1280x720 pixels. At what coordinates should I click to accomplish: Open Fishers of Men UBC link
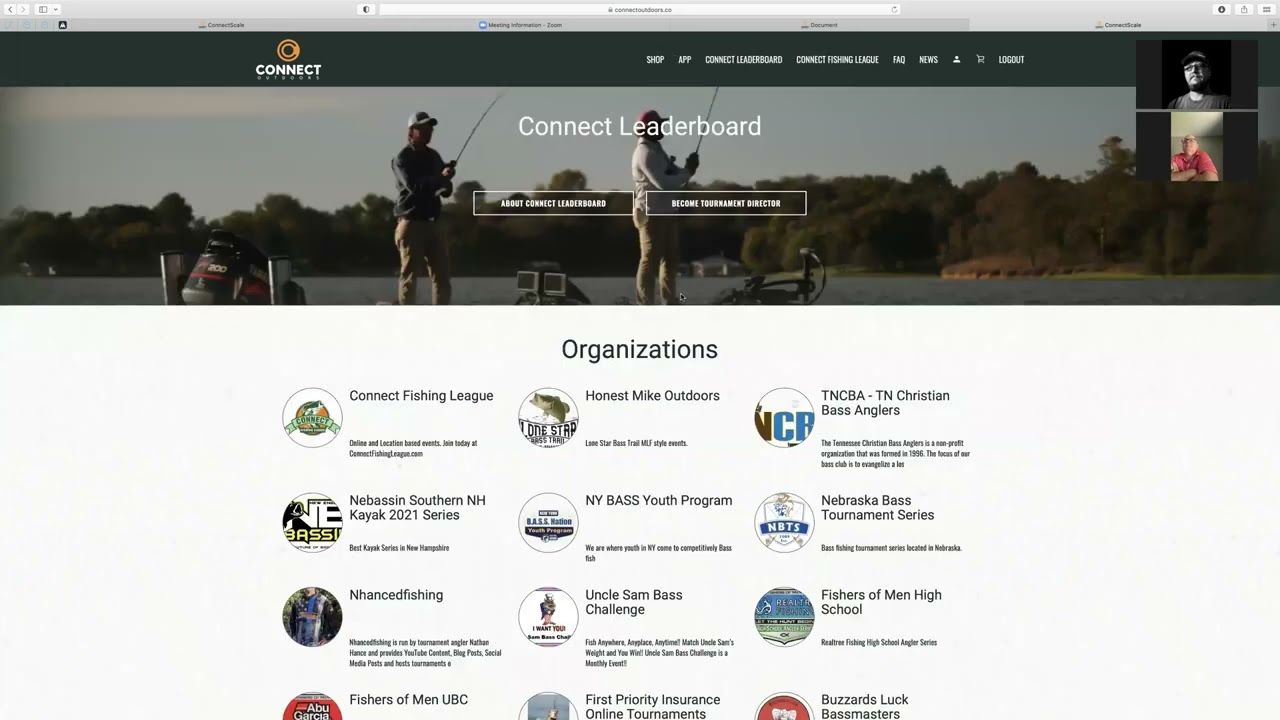[408, 700]
